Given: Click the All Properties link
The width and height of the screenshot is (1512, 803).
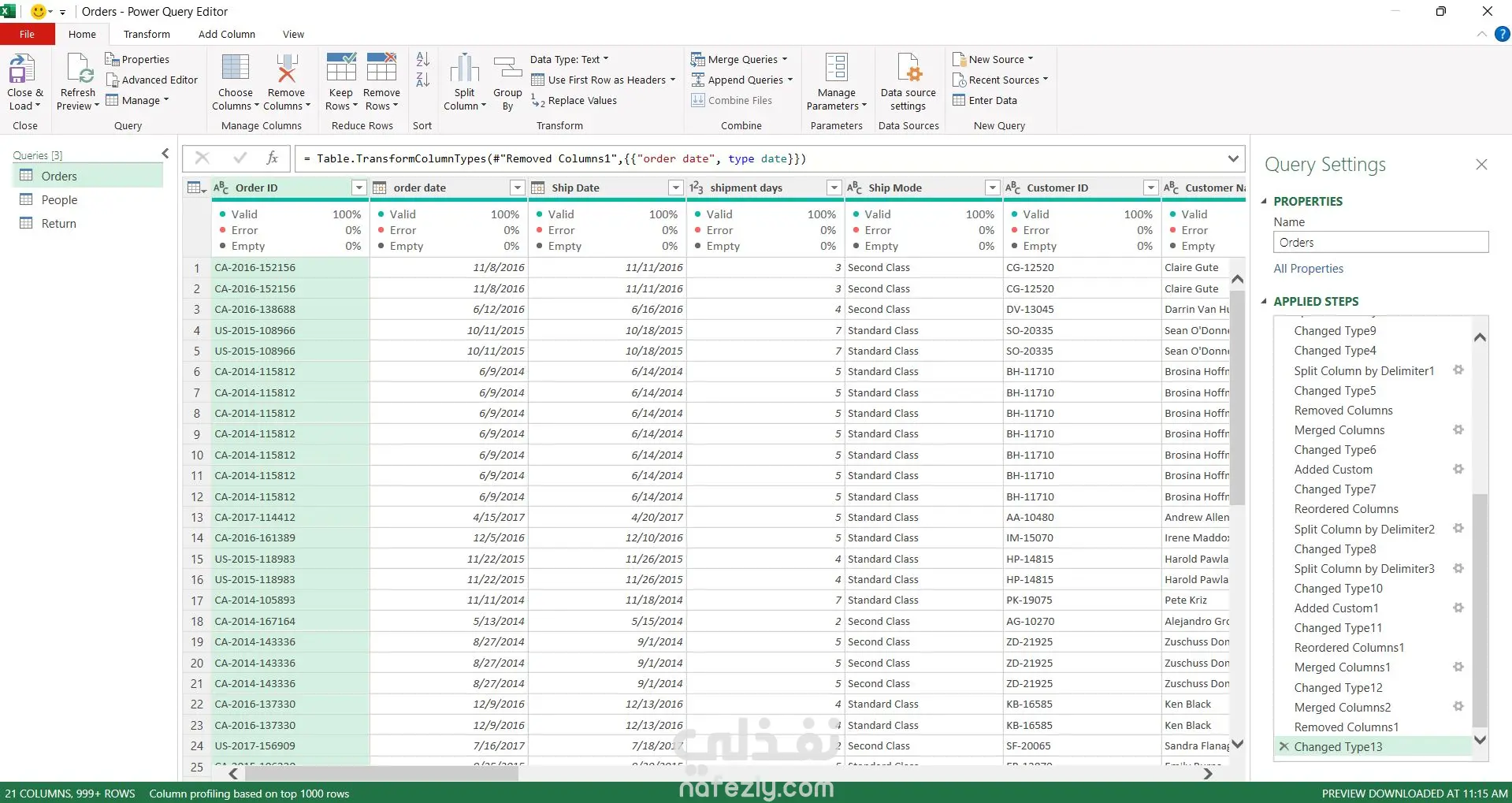Looking at the screenshot, I should pyautogui.click(x=1308, y=269).
